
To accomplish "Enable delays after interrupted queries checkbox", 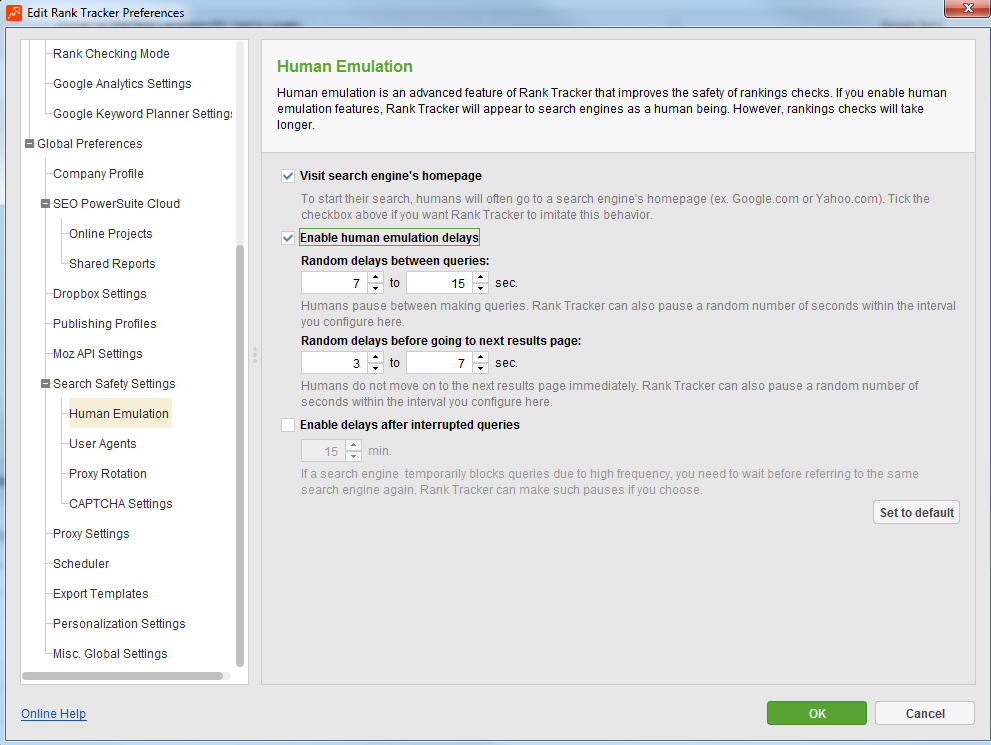I will [x=288, y=425].
